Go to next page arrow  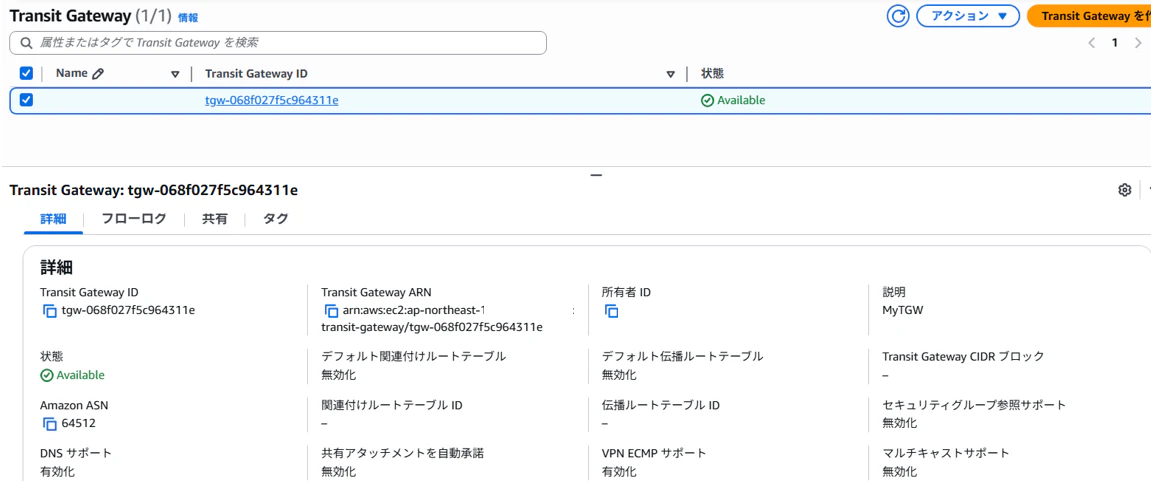point(1138,43)
